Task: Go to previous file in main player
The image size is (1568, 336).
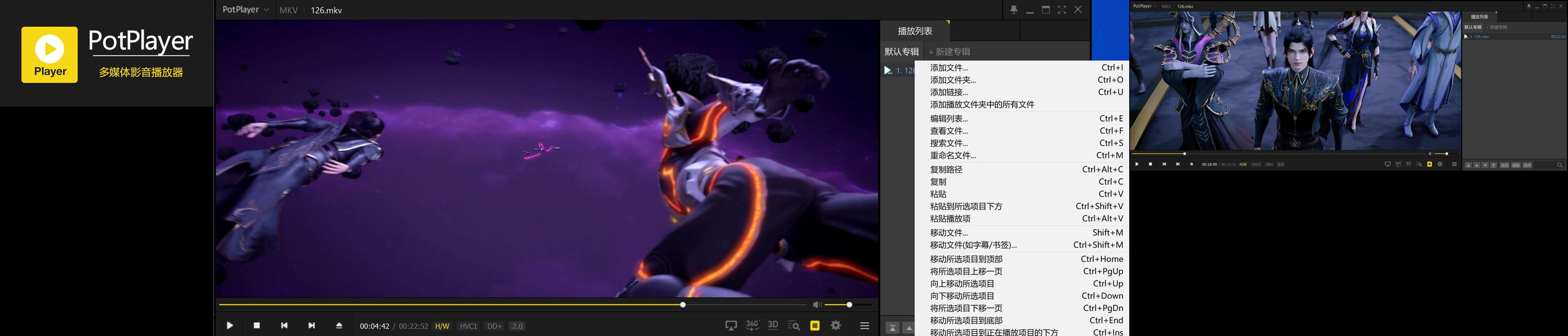Action: 284,326
